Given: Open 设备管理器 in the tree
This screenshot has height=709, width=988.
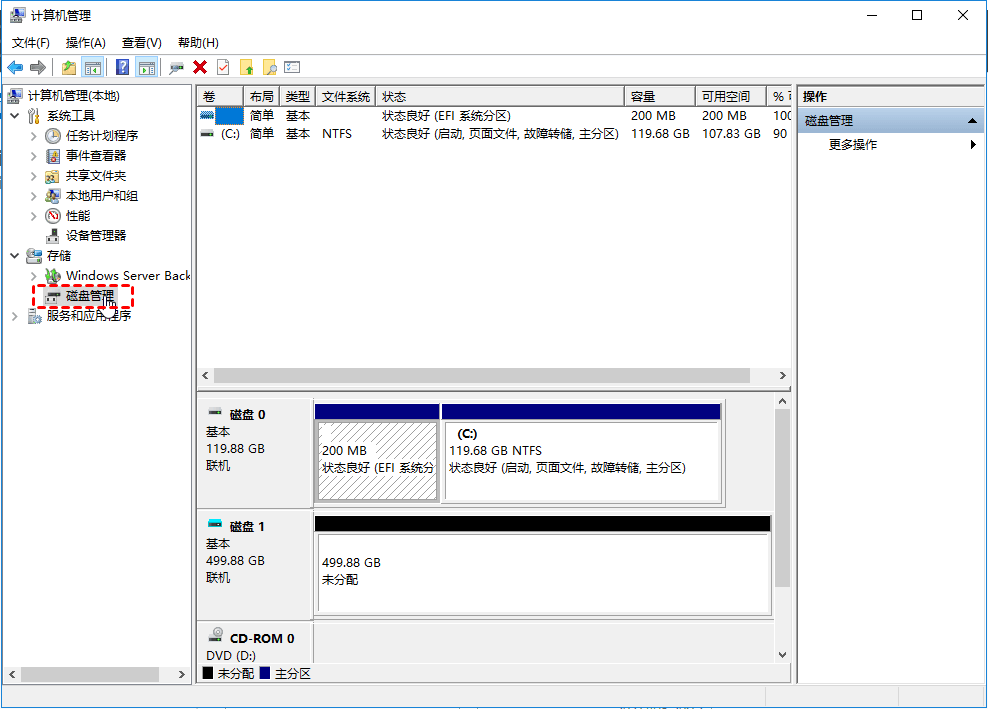Looking at the screenshot, I should pyautogui.click(x=96, y=236).
